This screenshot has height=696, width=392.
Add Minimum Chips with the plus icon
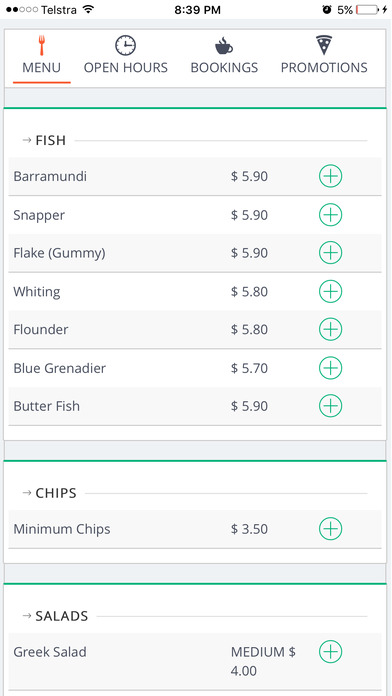pos(330,529)
